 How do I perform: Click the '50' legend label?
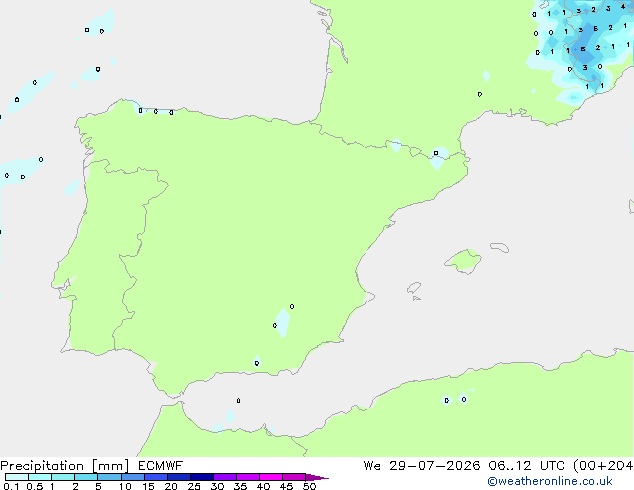309,486
